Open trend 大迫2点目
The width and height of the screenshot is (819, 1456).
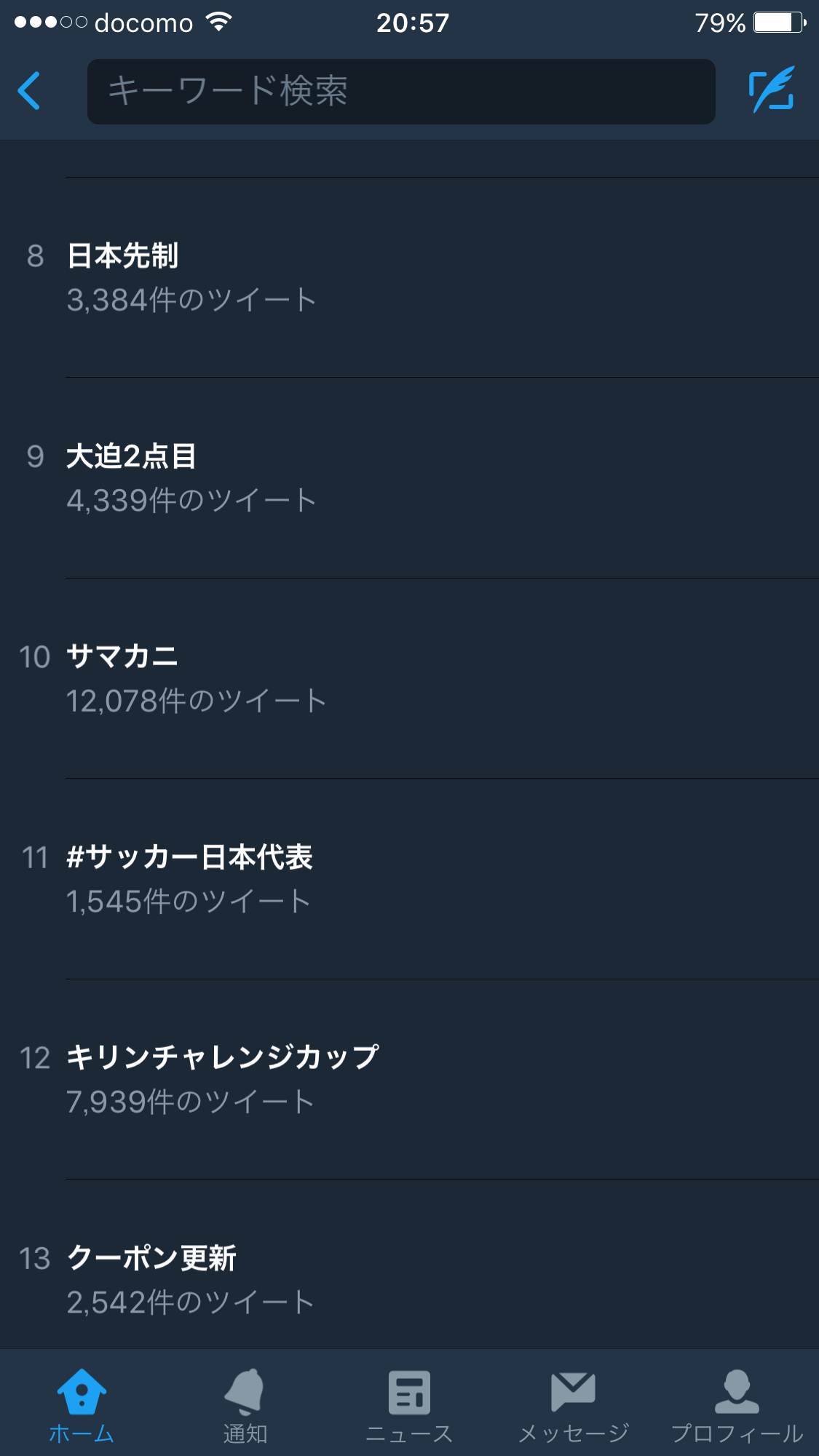(x=132, y=457)
